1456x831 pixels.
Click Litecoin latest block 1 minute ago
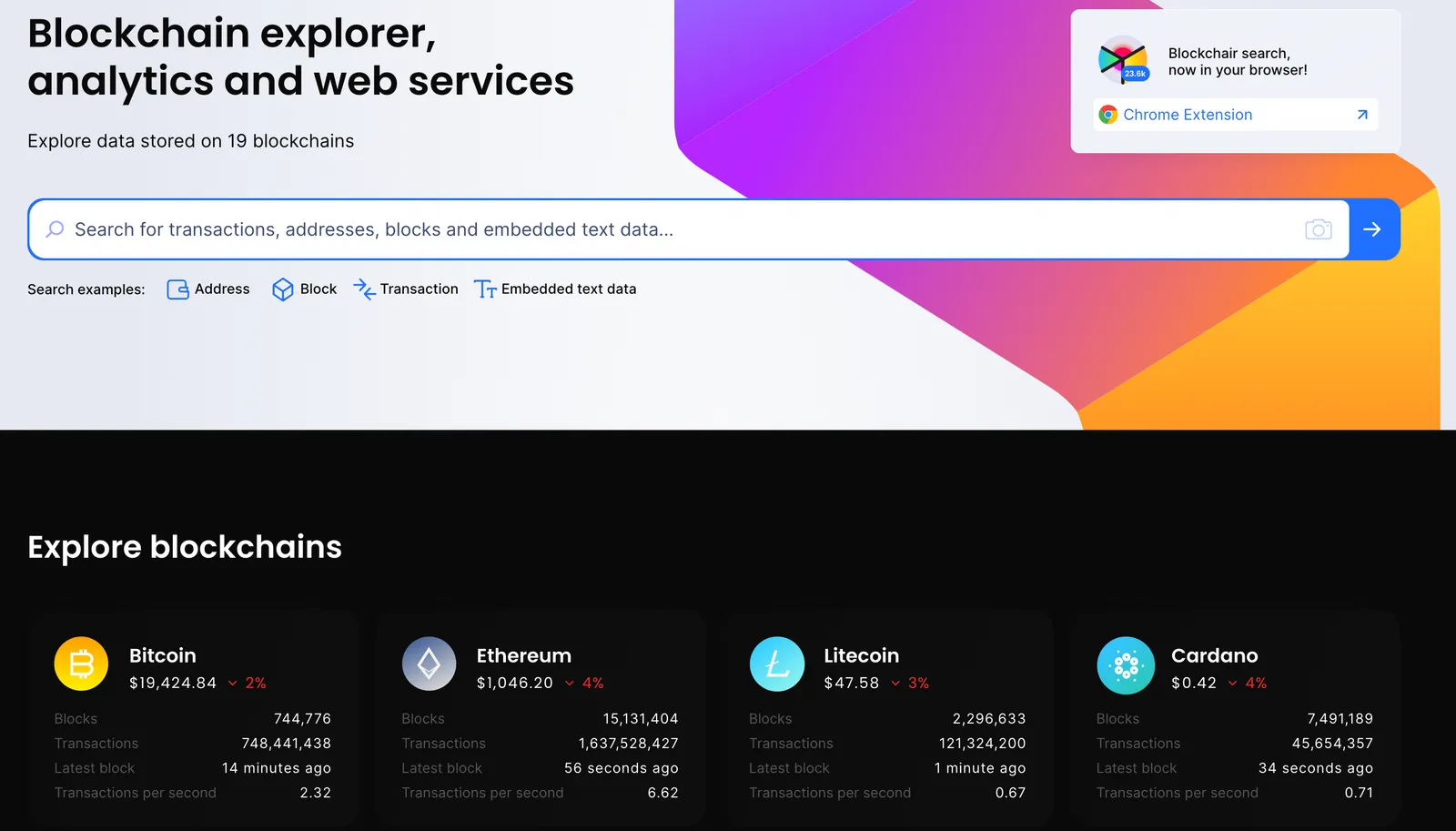(980, 768)
